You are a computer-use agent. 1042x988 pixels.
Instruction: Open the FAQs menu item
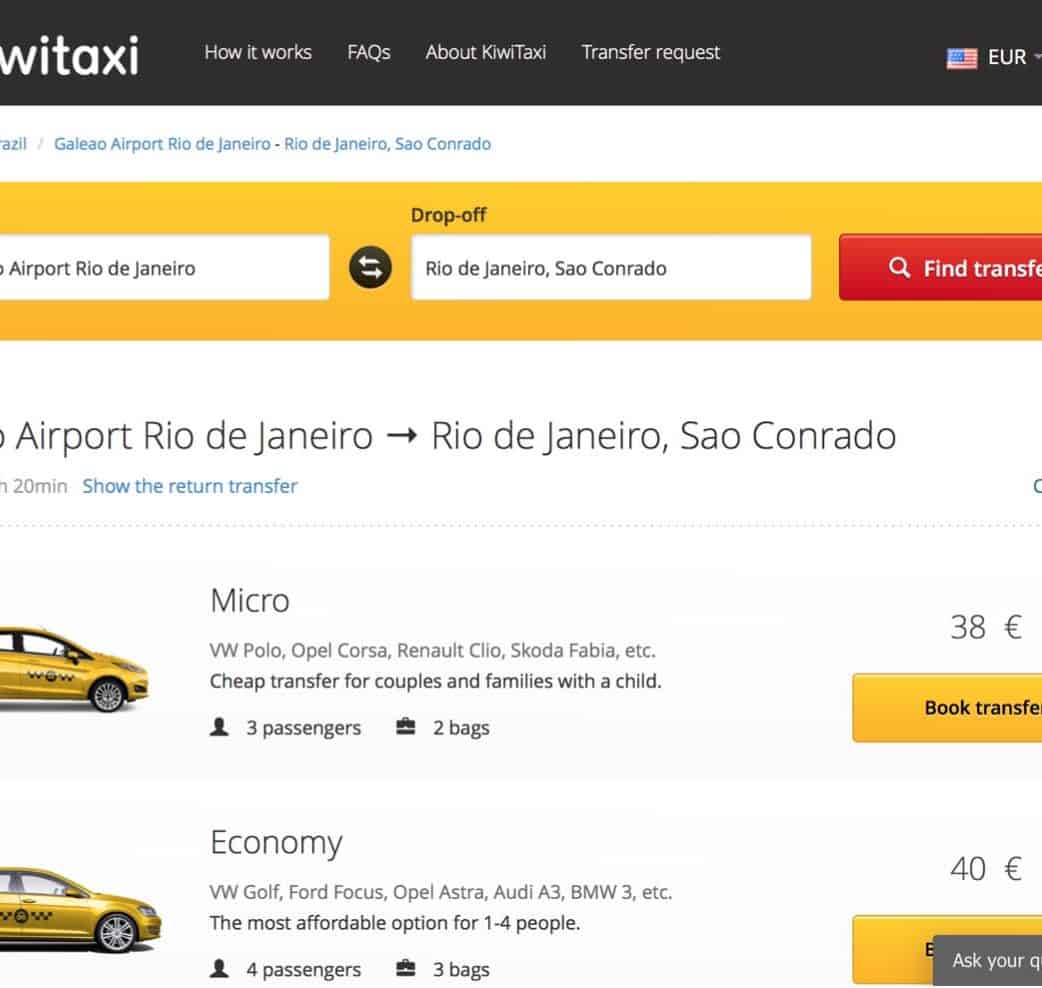369,52
